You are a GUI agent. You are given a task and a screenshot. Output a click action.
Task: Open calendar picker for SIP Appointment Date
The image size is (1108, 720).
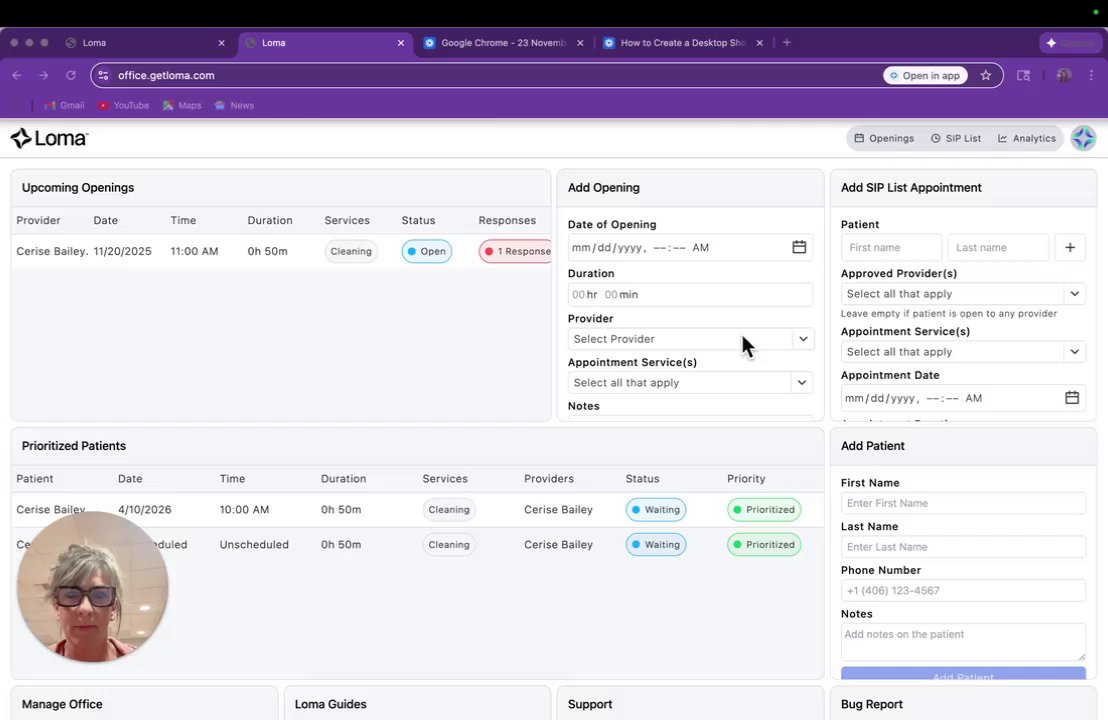point(1072,398)
